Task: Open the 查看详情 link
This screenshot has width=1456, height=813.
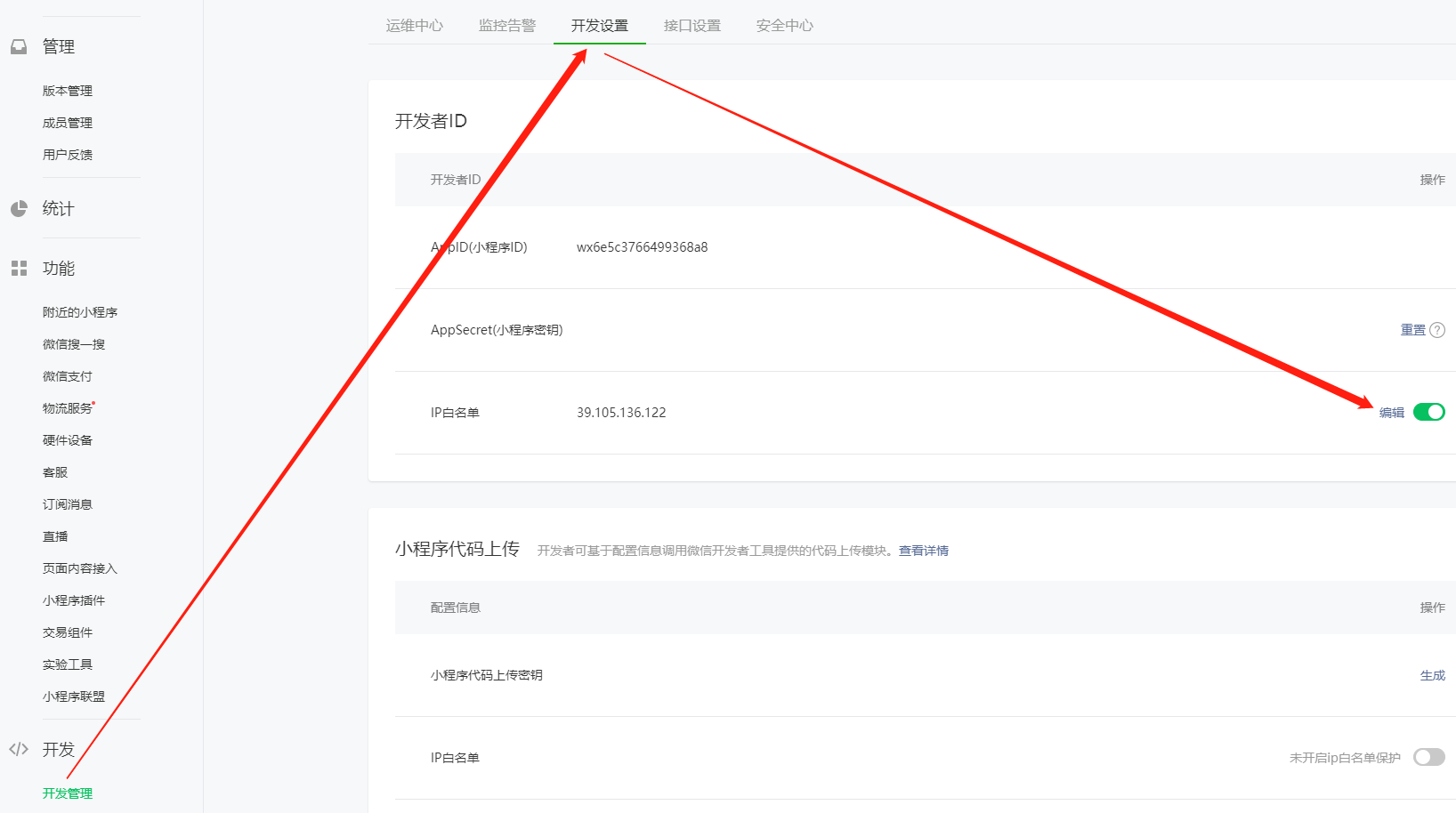Action: pos(924,551)
